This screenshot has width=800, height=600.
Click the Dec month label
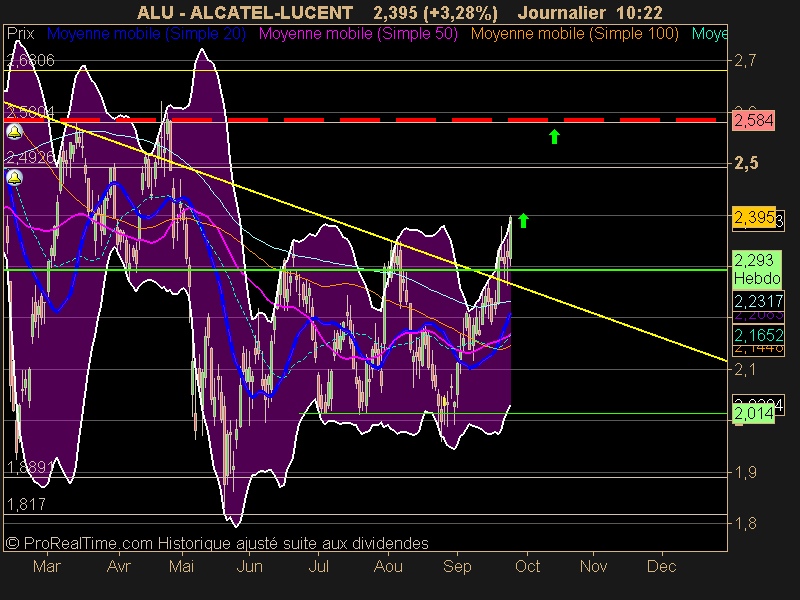[662, 566]
